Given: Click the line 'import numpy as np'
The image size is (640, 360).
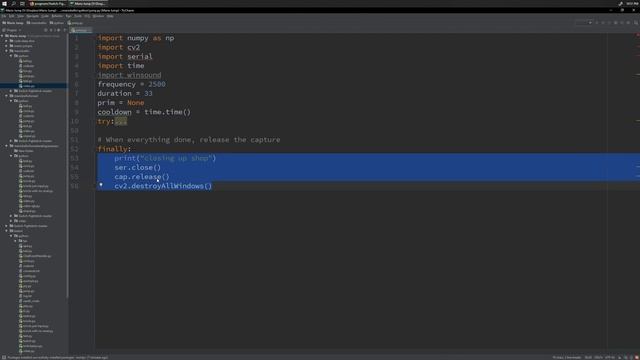Looking at the screenshot, I should [x=136, y=38].
